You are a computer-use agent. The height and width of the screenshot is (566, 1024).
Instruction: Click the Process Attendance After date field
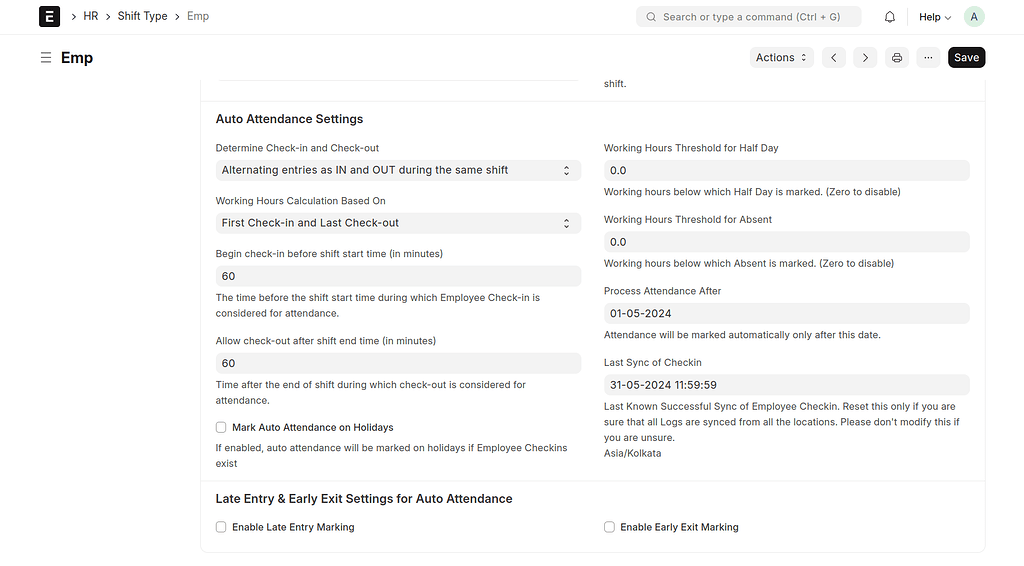(x=786, y=313)
